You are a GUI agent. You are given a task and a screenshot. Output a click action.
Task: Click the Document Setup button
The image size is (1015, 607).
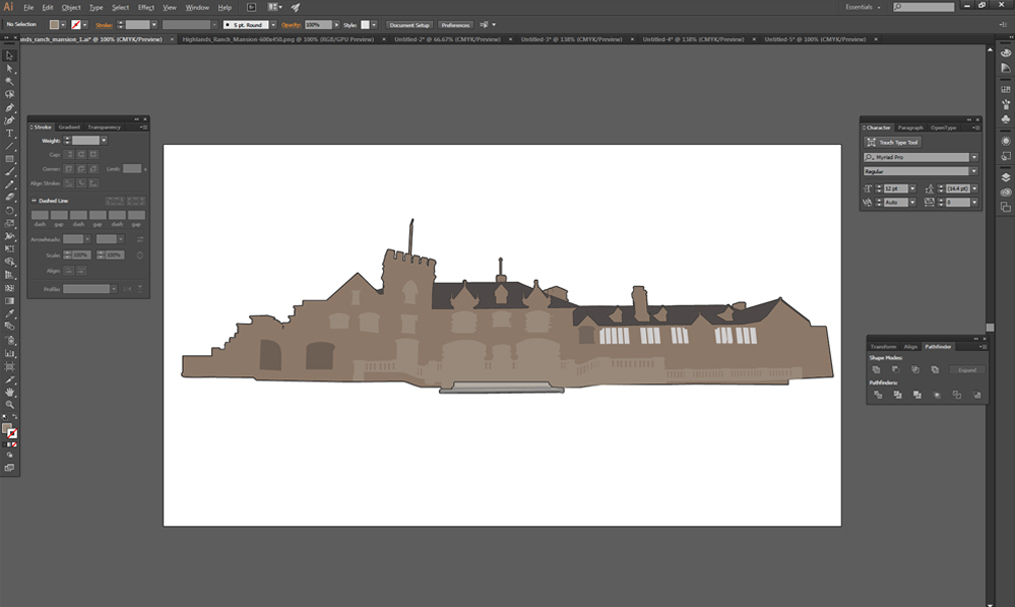point(412,25)
